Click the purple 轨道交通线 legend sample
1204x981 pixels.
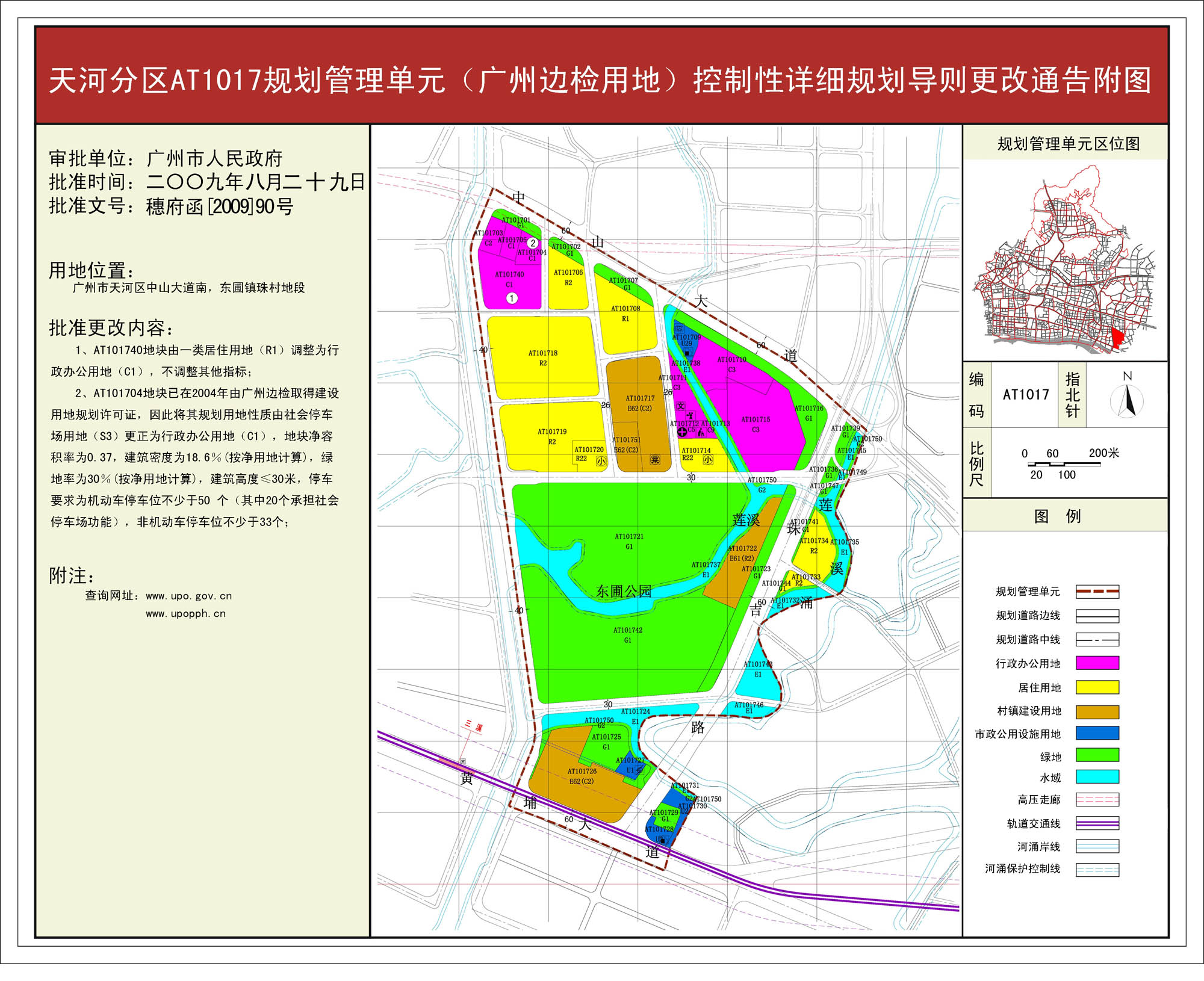click(1097, 823)
